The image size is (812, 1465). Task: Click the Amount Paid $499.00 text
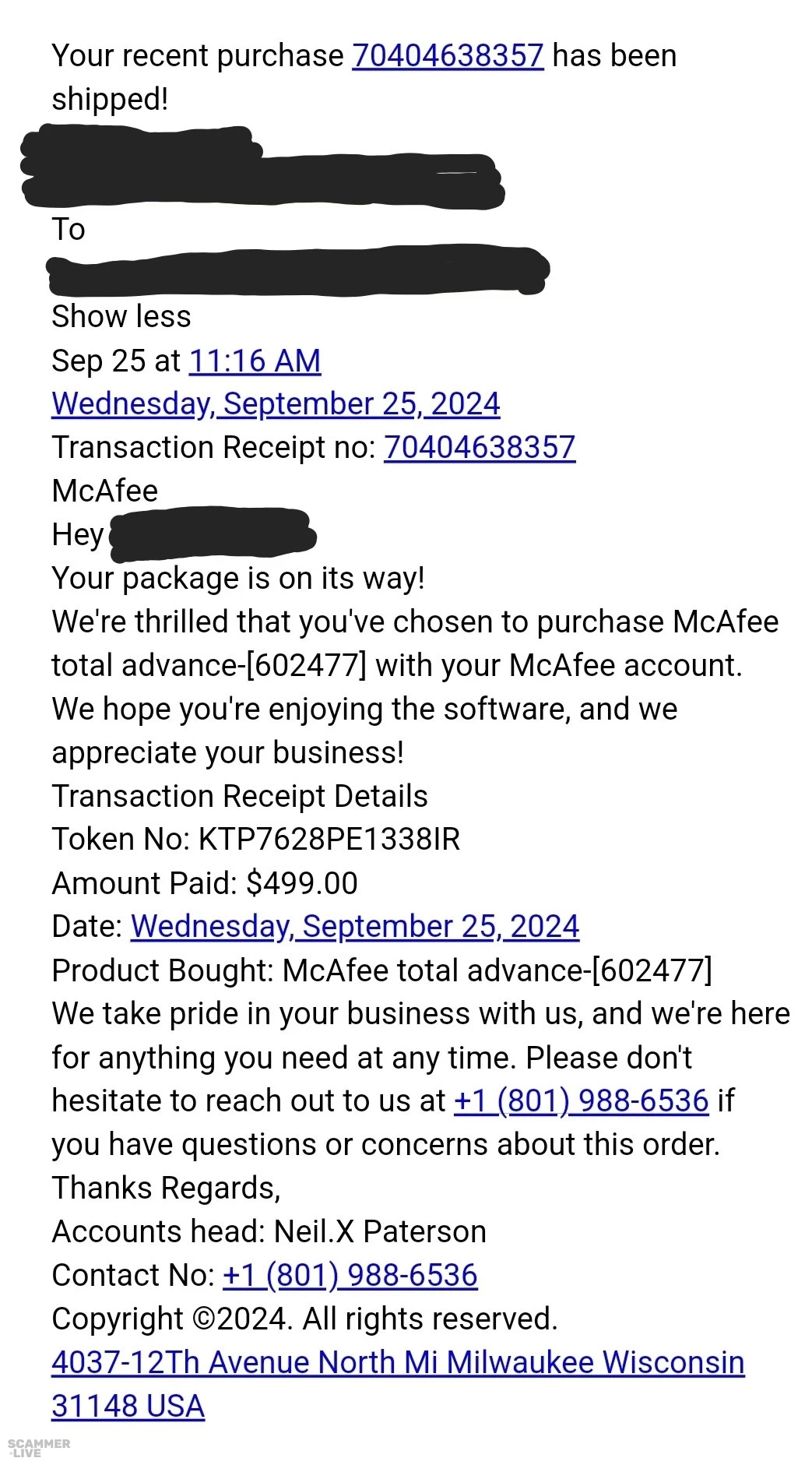(x=204, y=883)
